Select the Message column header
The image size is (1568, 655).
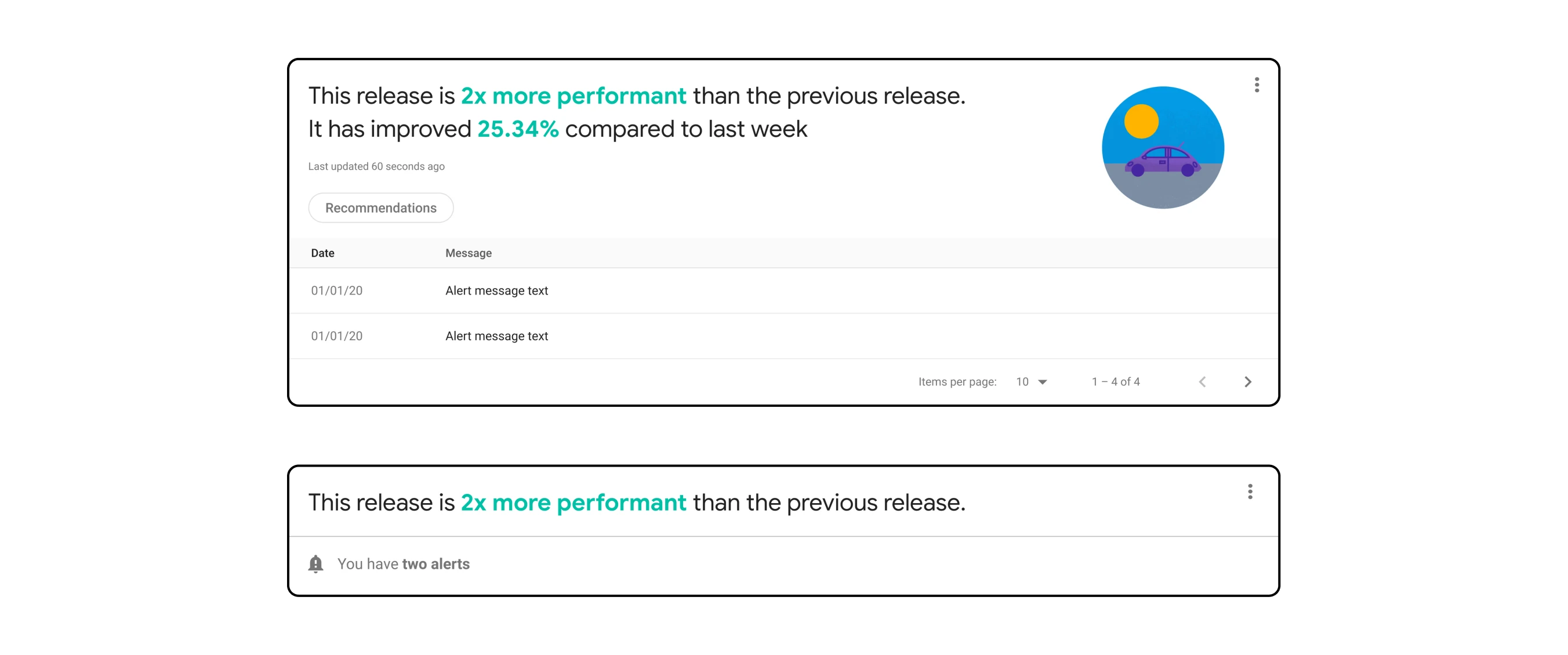[x=467, y=252]
